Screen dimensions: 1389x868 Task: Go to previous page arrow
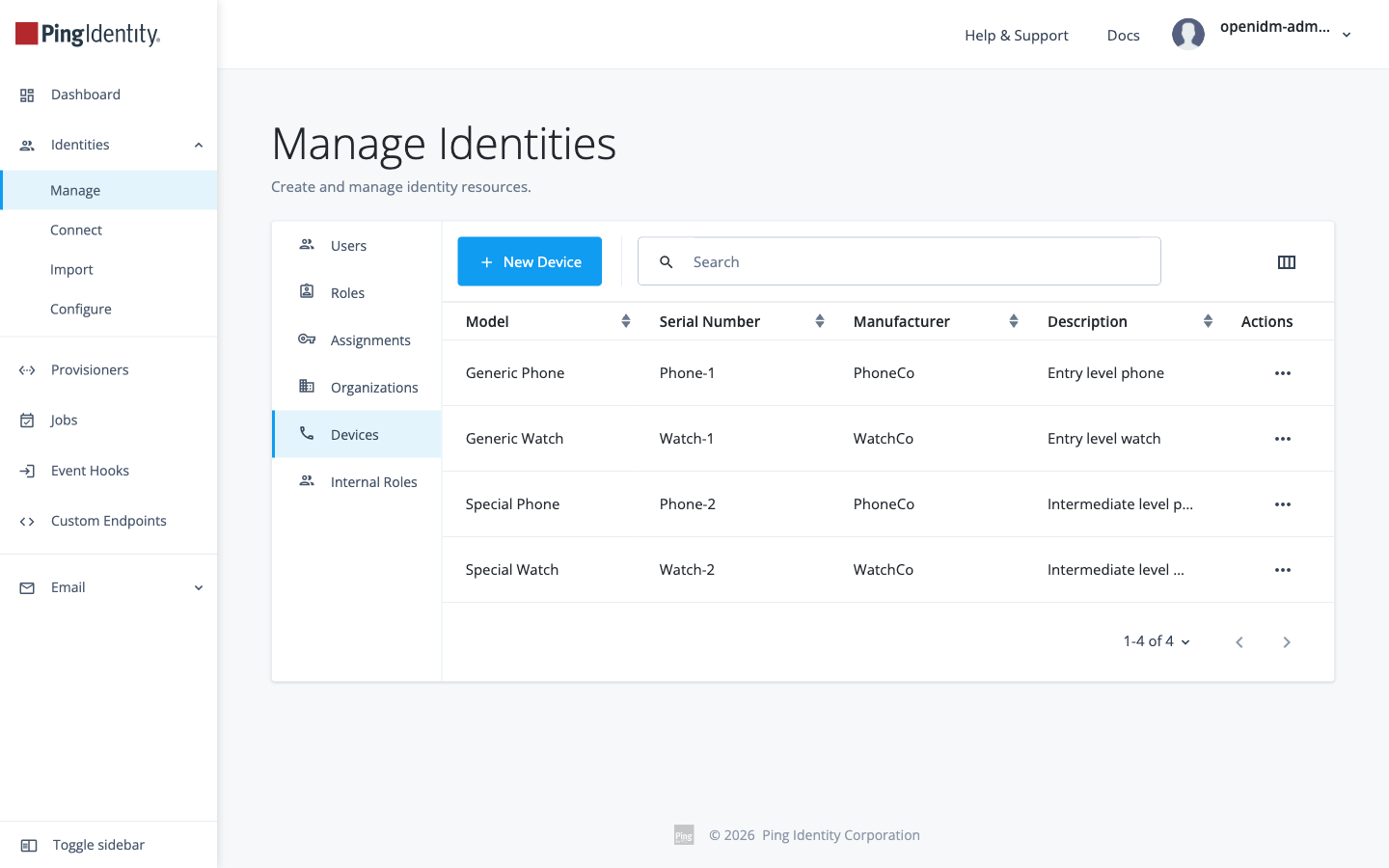tap(1239, 642)
